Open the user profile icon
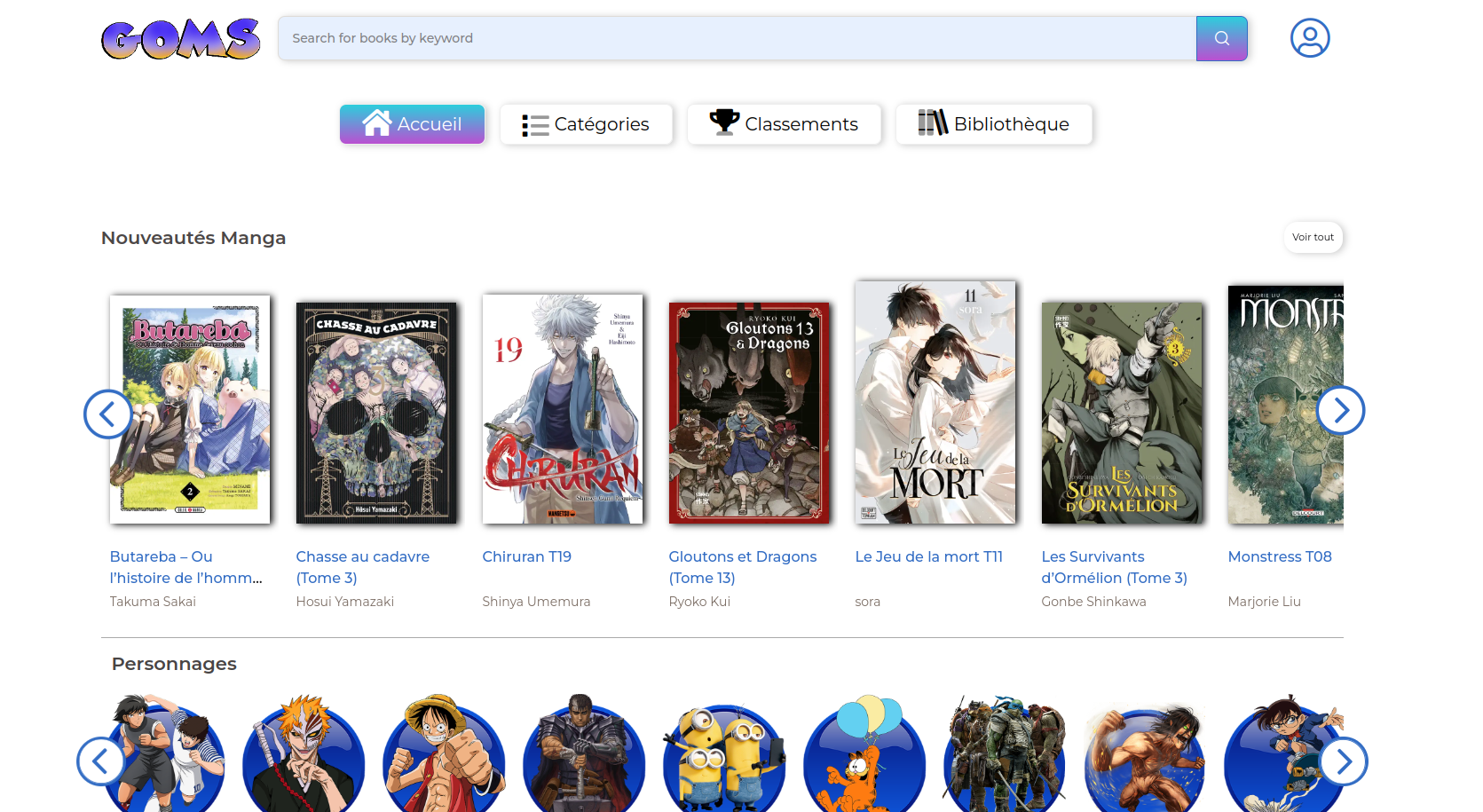The width and height of the screenshot is (1483, 812). [1310, 38]
